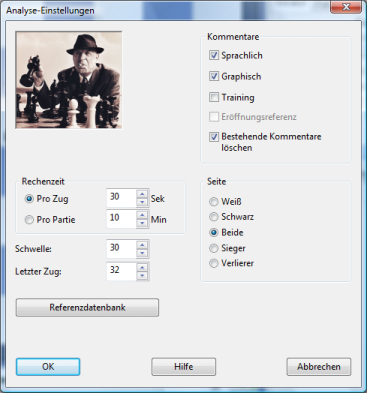Enable the Training checkbox

pos(214,97)
